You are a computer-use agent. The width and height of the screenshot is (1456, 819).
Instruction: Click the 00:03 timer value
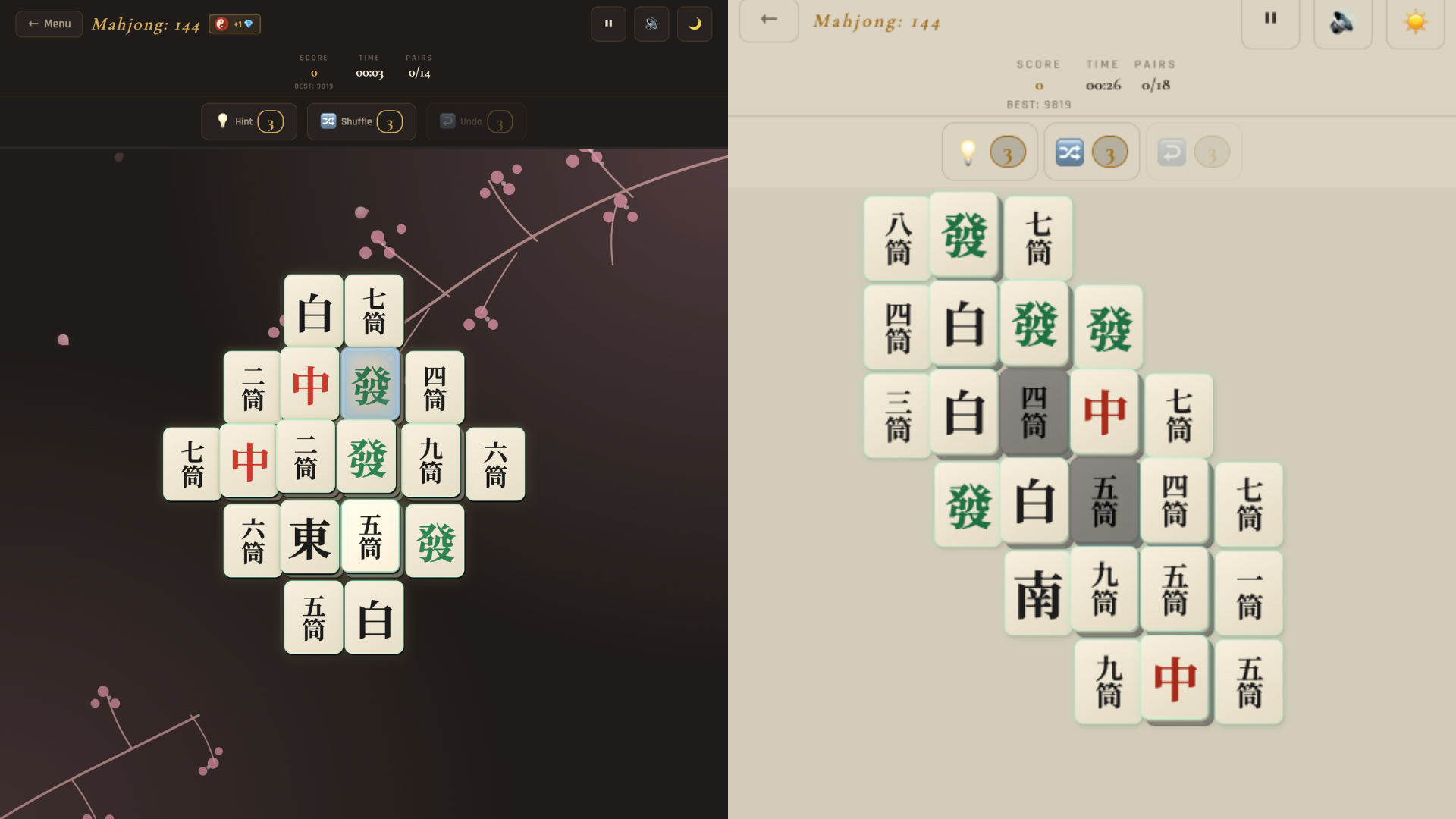coord(369,74)
